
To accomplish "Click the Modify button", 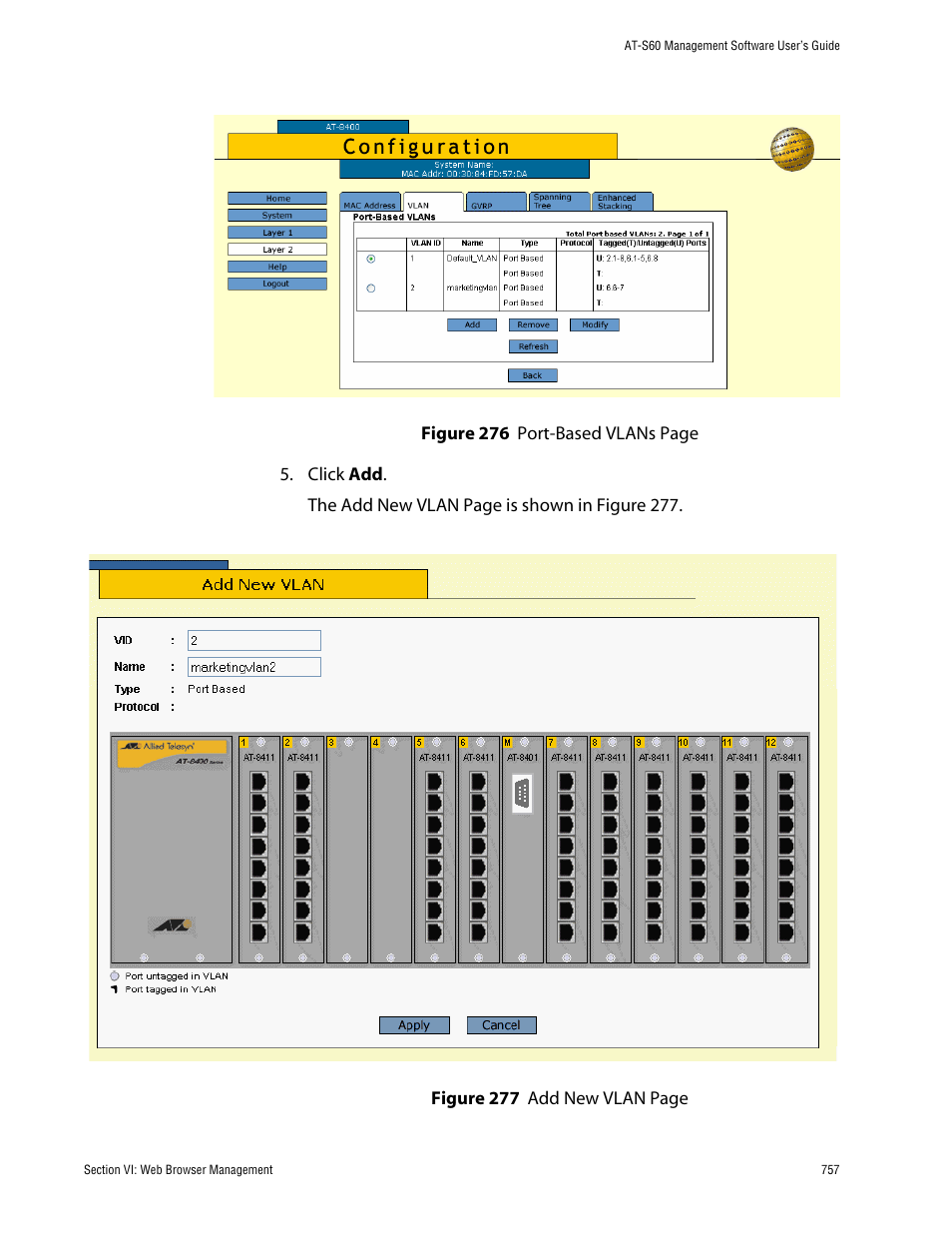I will pyautogui.click(x=595, y=324).
